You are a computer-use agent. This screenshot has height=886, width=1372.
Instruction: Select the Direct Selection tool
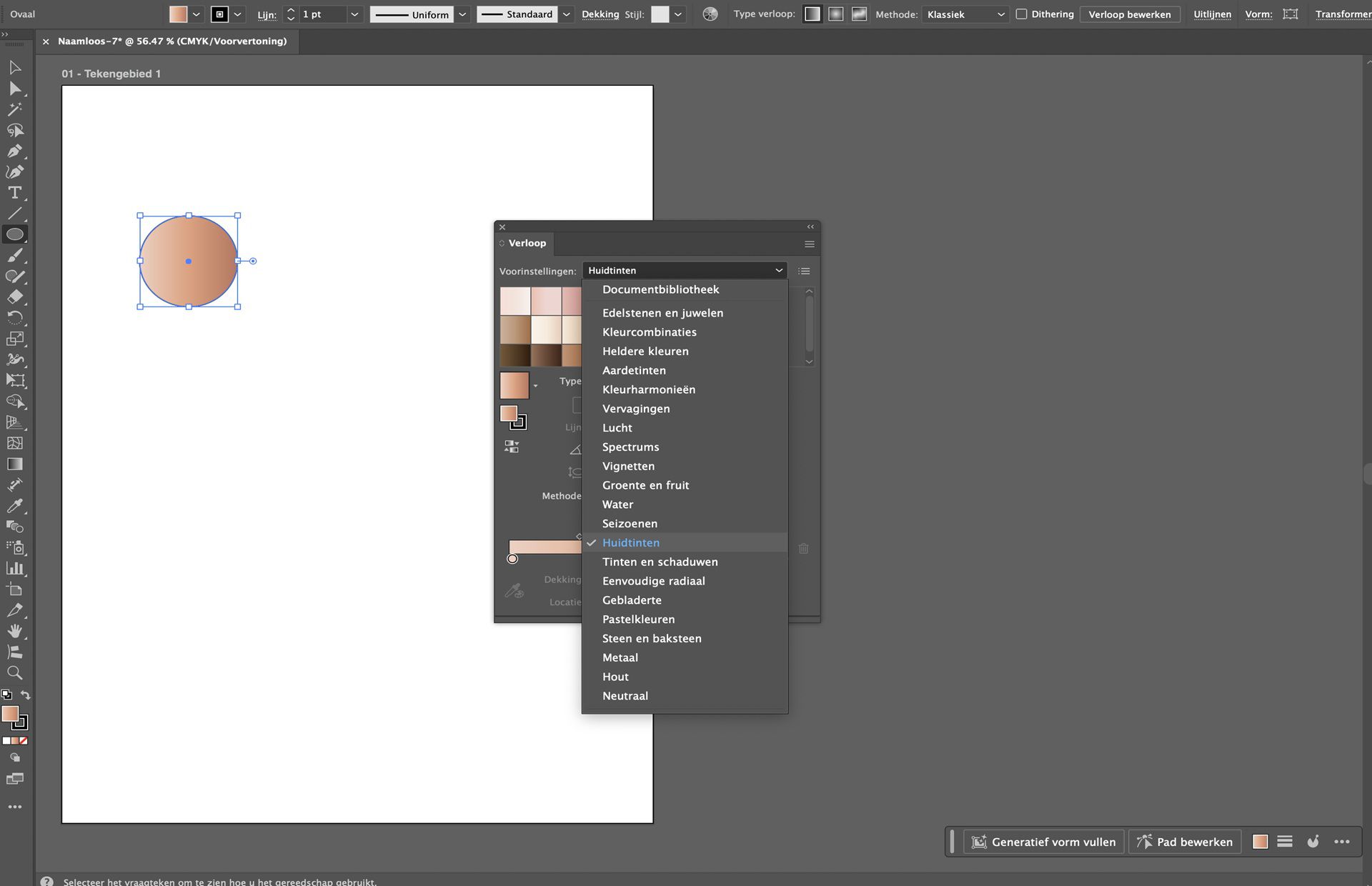(14, 89)
